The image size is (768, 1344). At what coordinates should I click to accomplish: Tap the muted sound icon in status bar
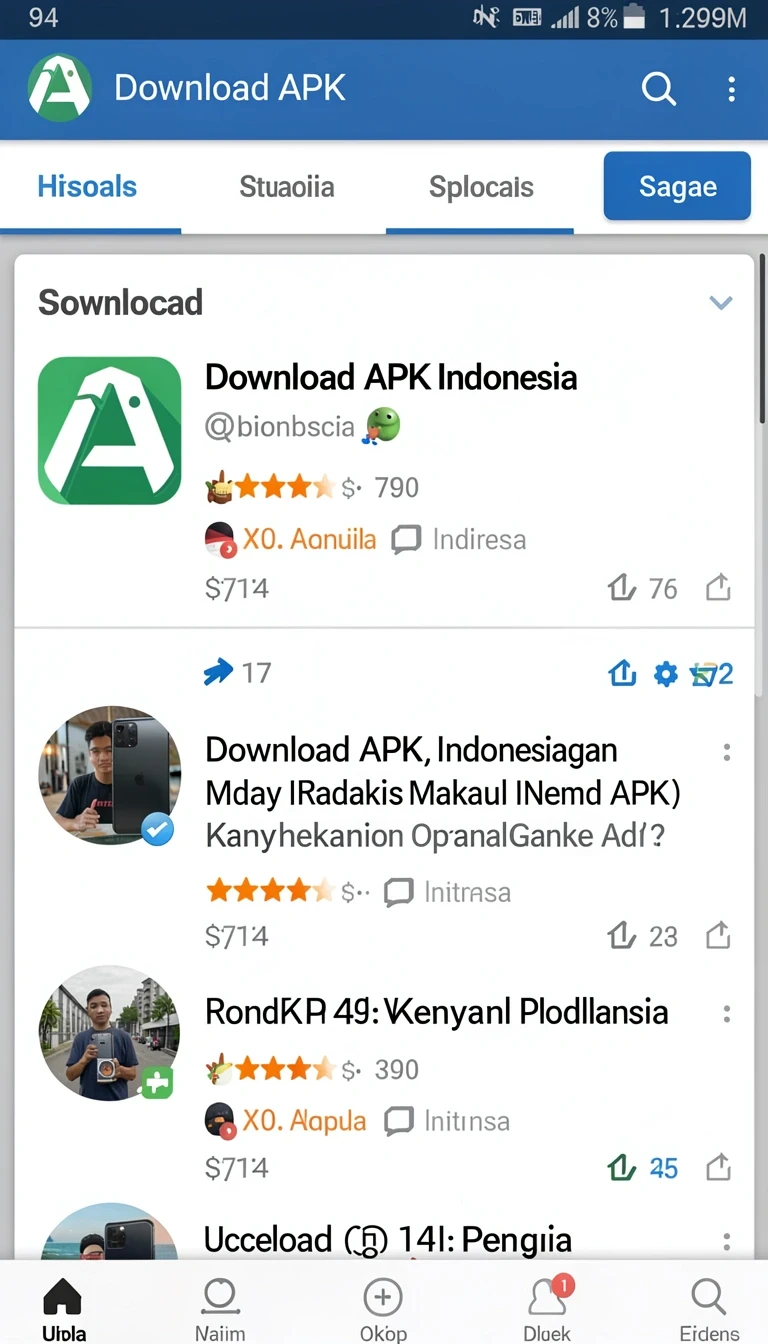tap(486, 17)
